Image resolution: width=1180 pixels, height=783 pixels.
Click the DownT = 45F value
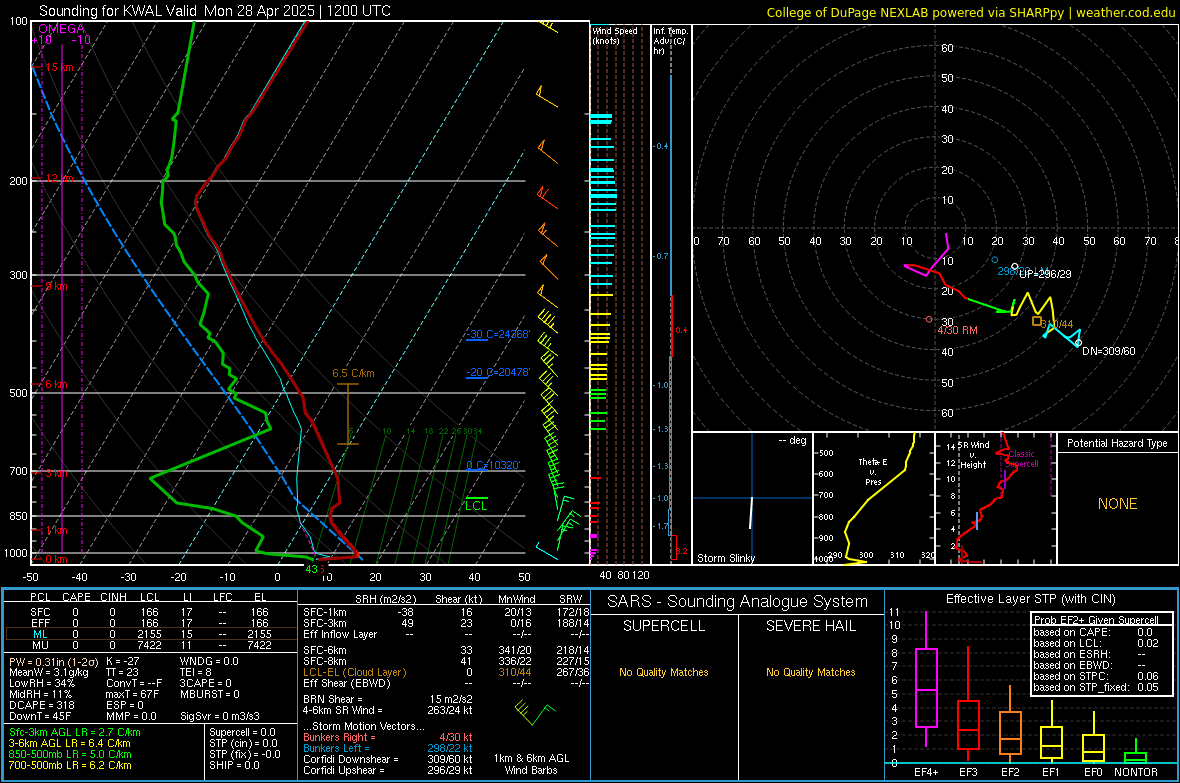[x=40, y=717]
